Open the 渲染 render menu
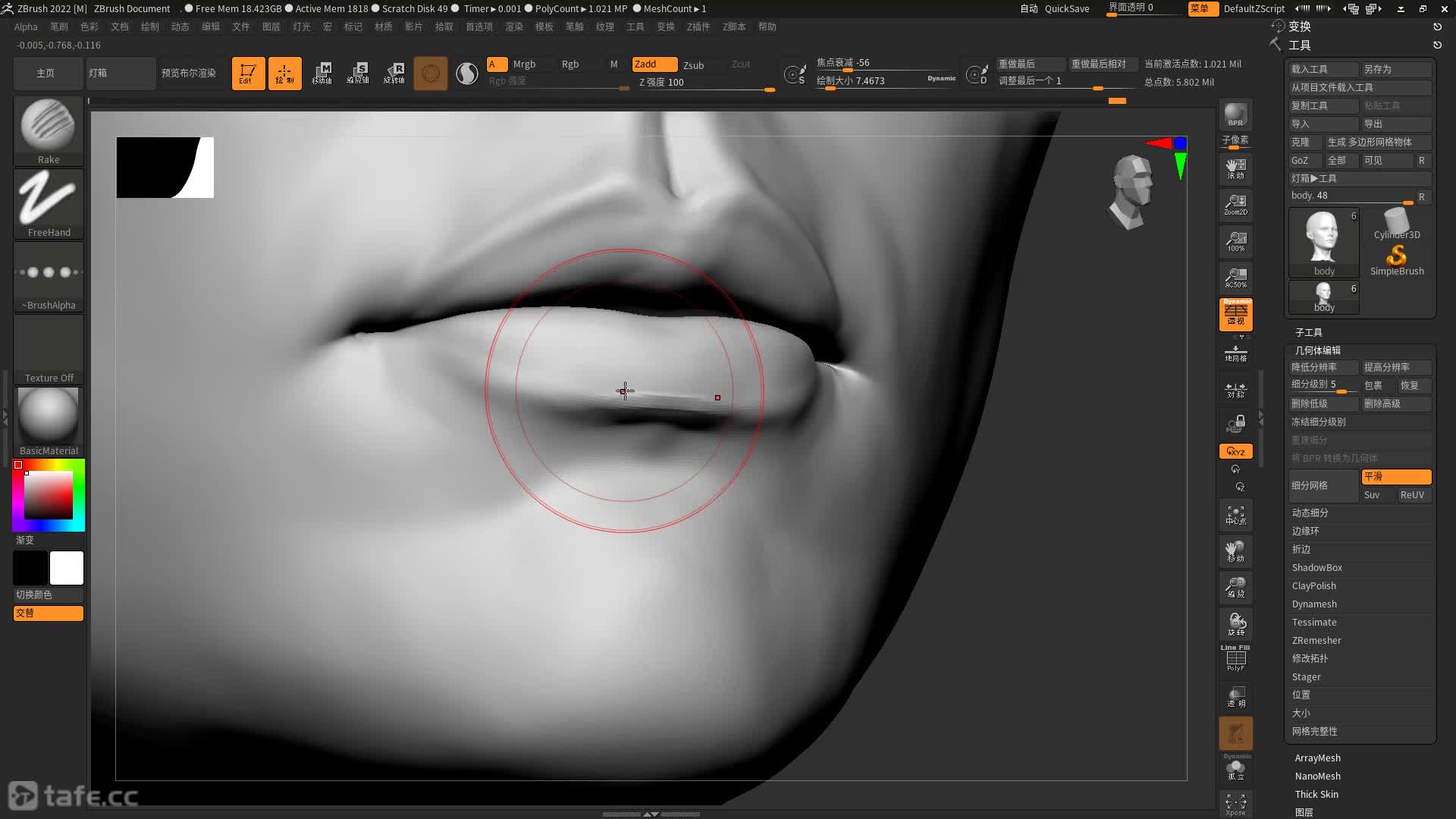Screen dimensions: 1456x819 514,27
